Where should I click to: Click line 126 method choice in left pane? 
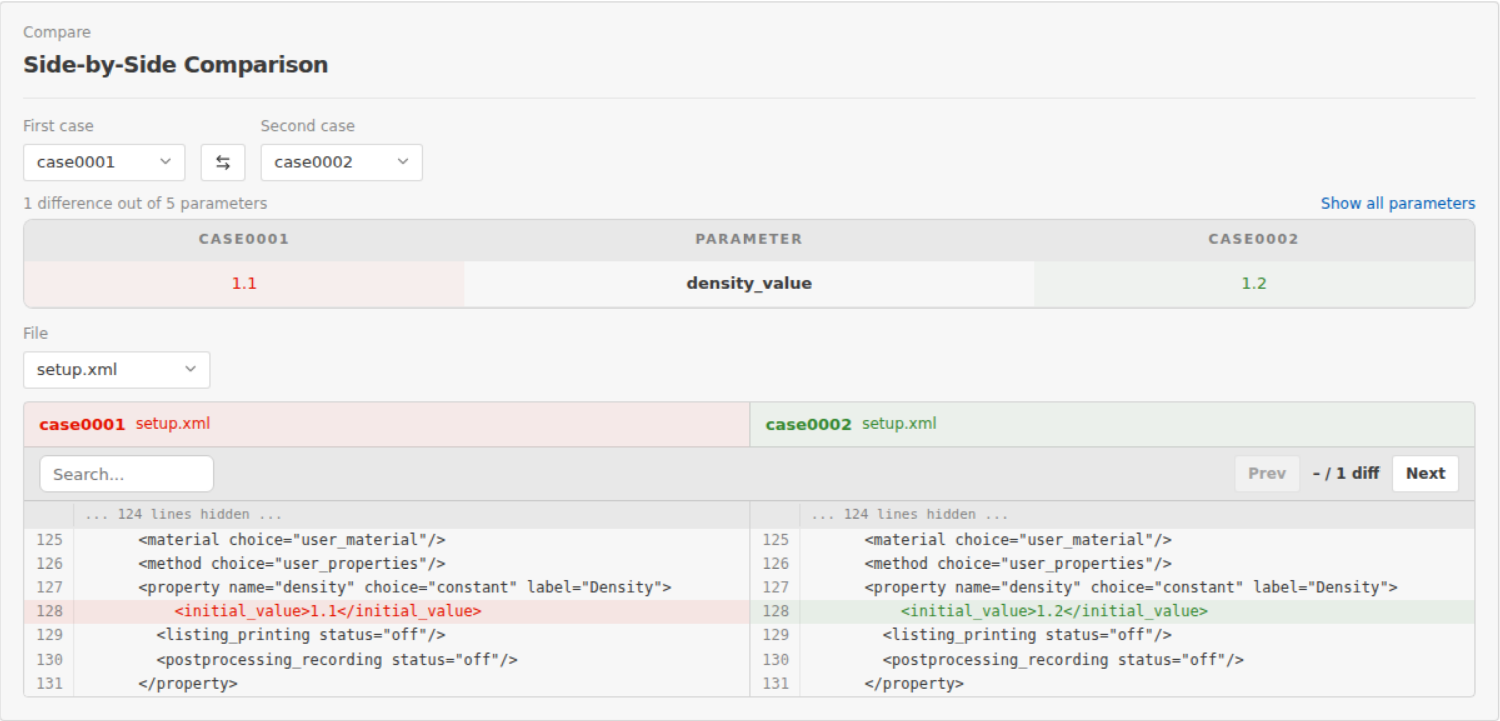[x=387, y=564]
